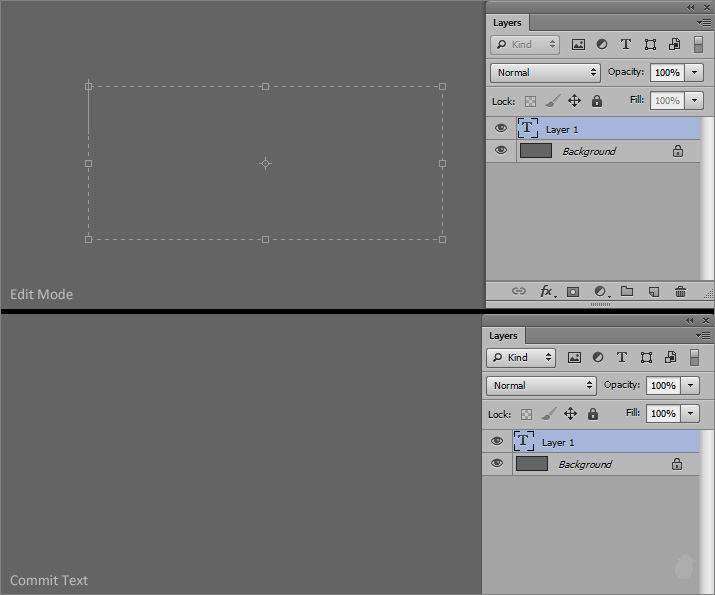Screen dimensions: 715x595
Task: Click the new group folder icon
Action: coord(627,292)
